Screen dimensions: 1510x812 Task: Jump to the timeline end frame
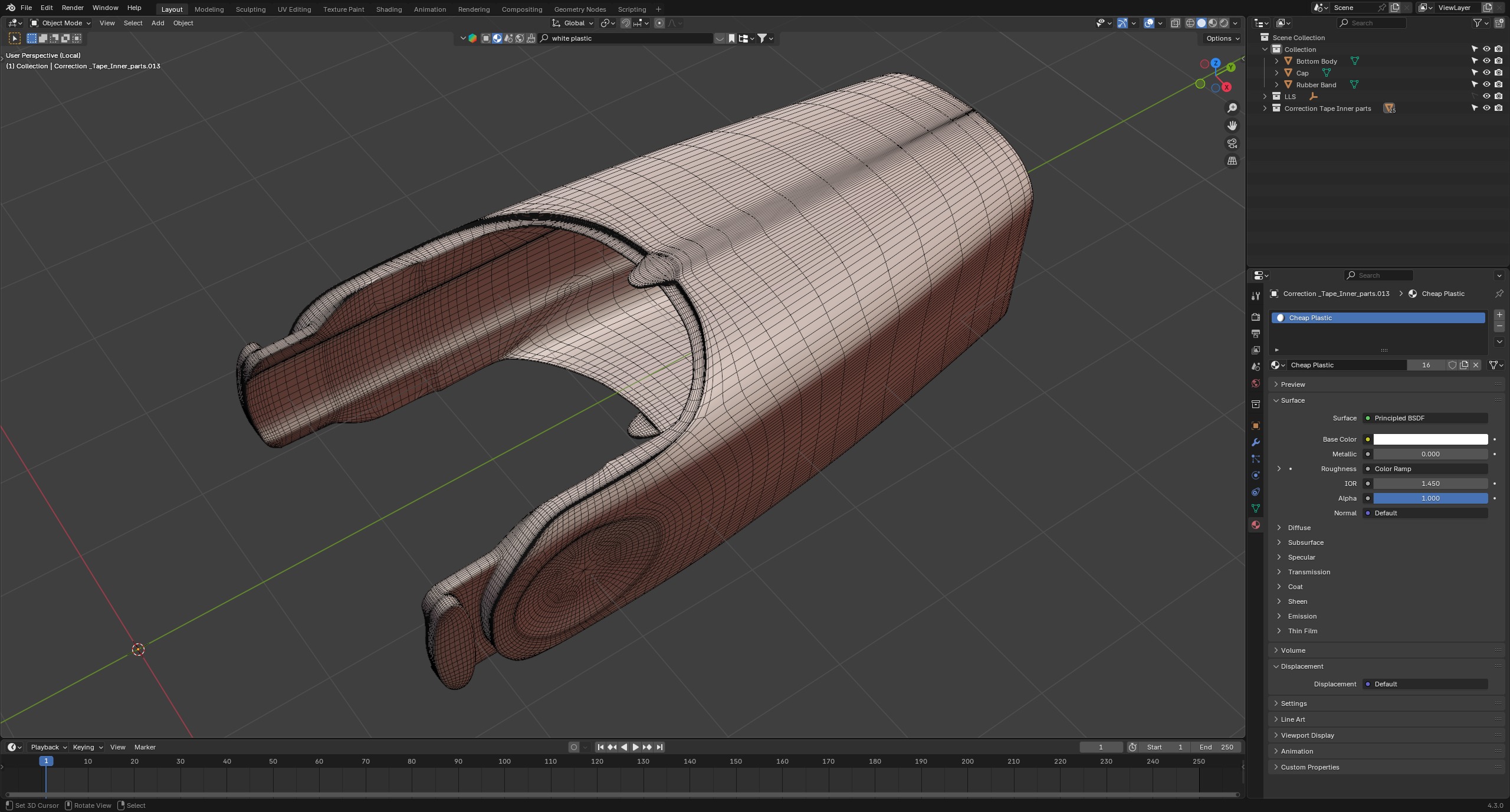tap(659, 747)
